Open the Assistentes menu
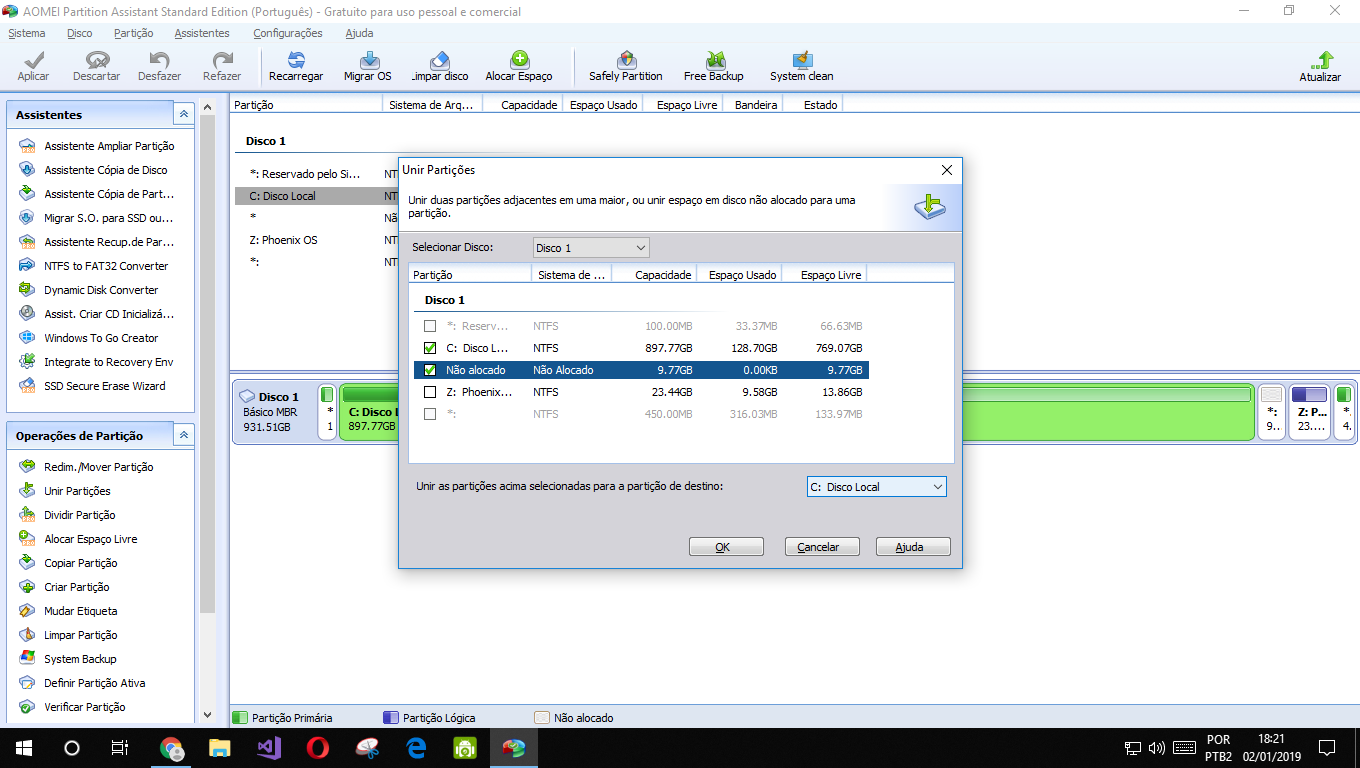 click(x=202, y=33)
